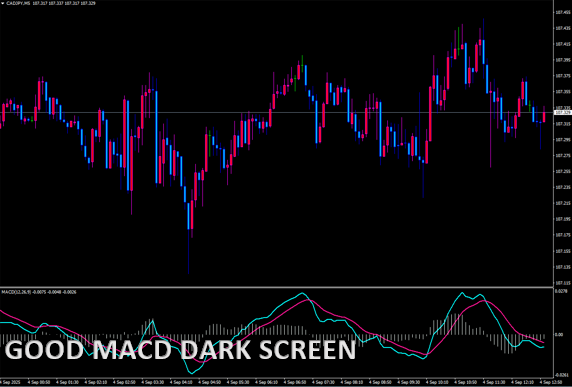Click the 4 Sep 02:10 time label
This screenshot has height=387, width=572.
(95, 382)
